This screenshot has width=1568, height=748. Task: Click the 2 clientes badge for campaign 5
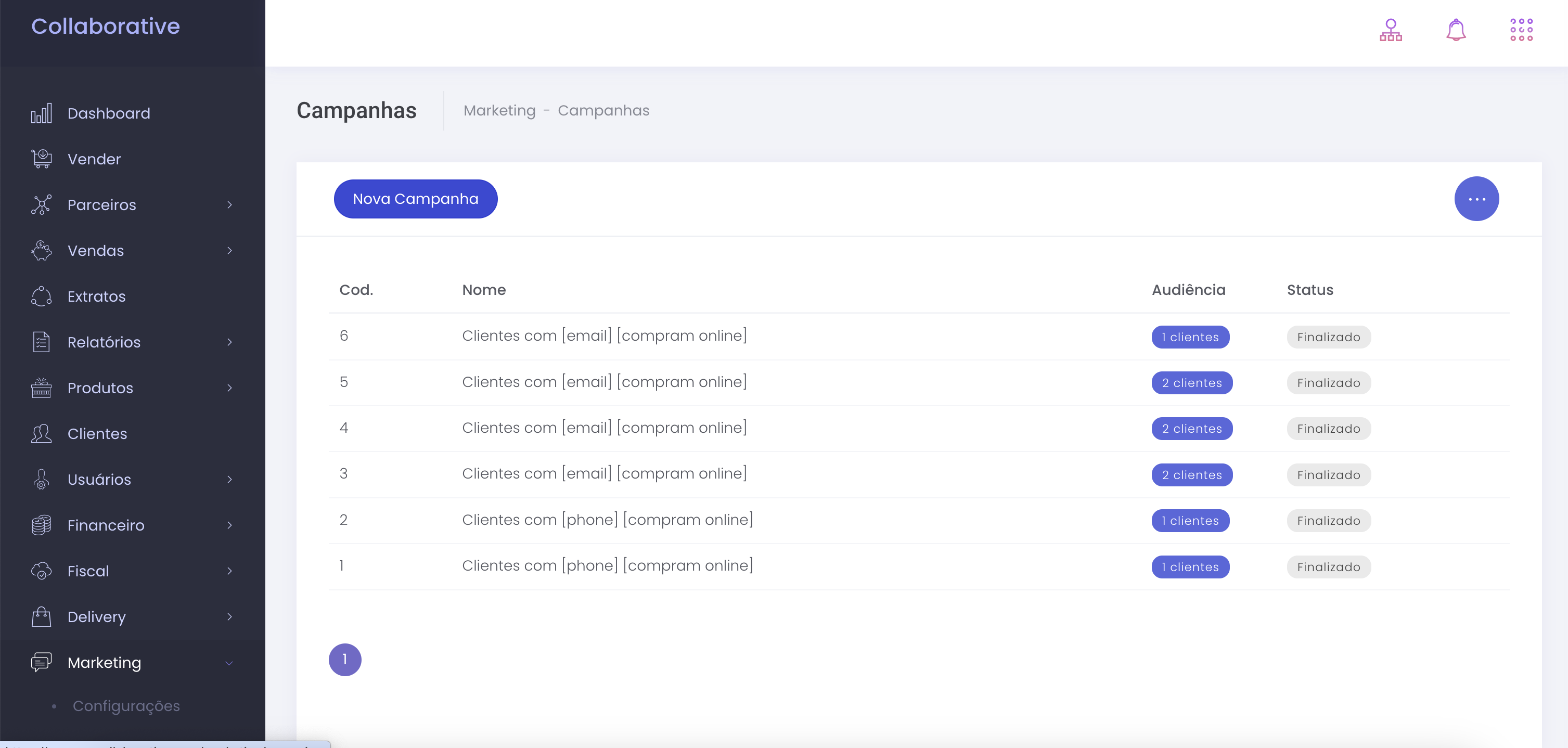pyautogui.click(x=1192, y=383)
